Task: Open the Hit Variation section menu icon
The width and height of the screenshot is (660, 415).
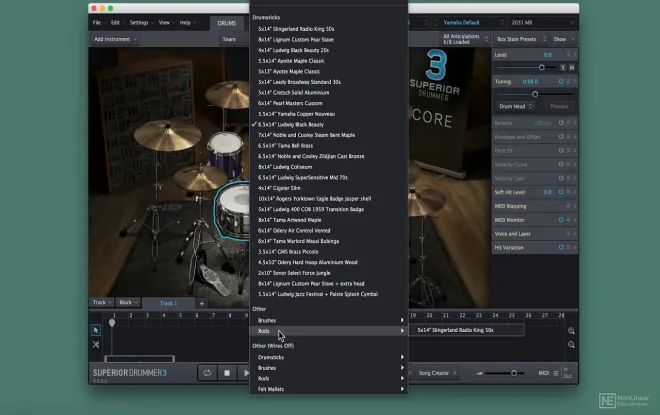Action: tap(568, 247)
